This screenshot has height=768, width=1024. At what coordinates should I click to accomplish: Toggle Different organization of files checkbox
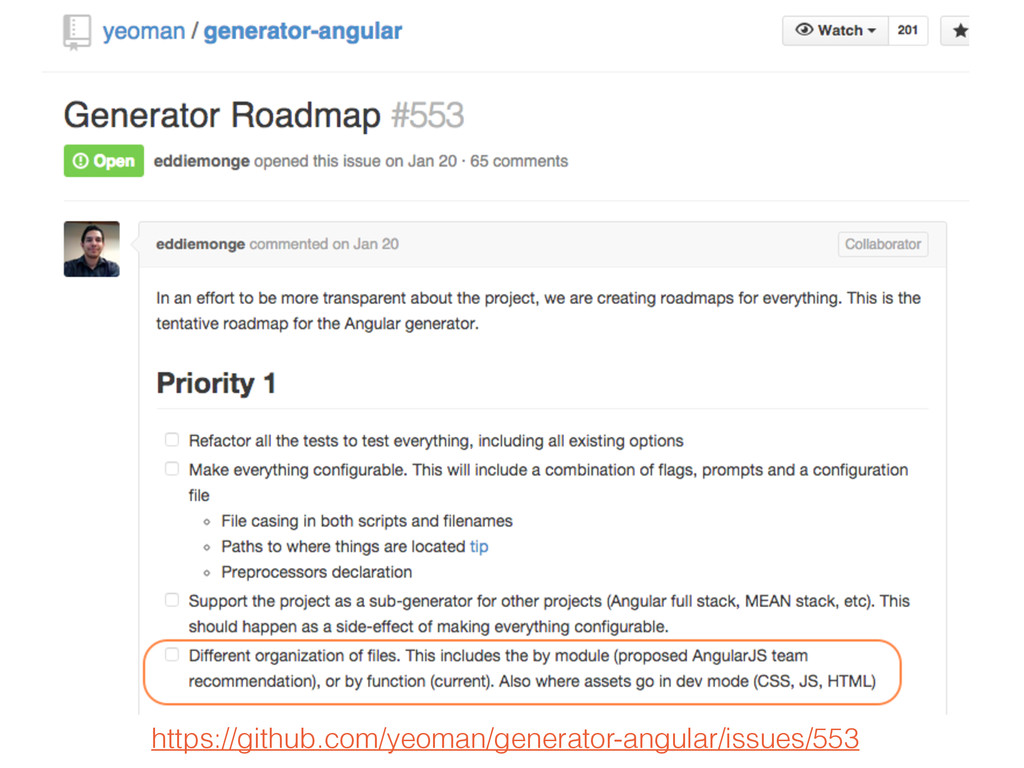(172, 654)
